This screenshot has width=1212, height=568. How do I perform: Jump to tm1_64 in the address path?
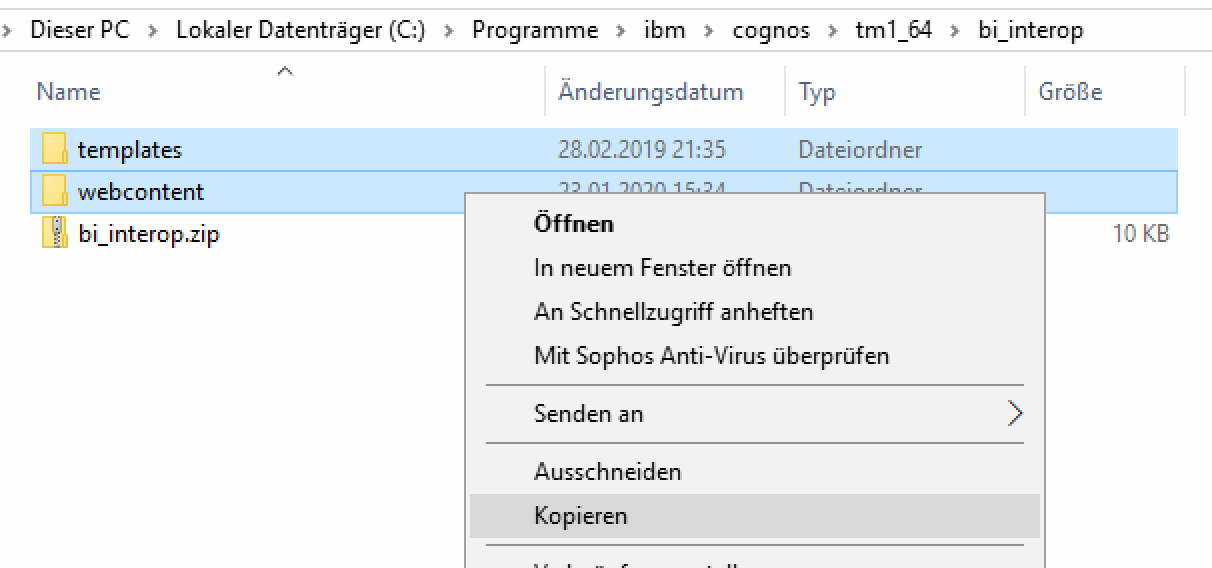coord(893,31)
